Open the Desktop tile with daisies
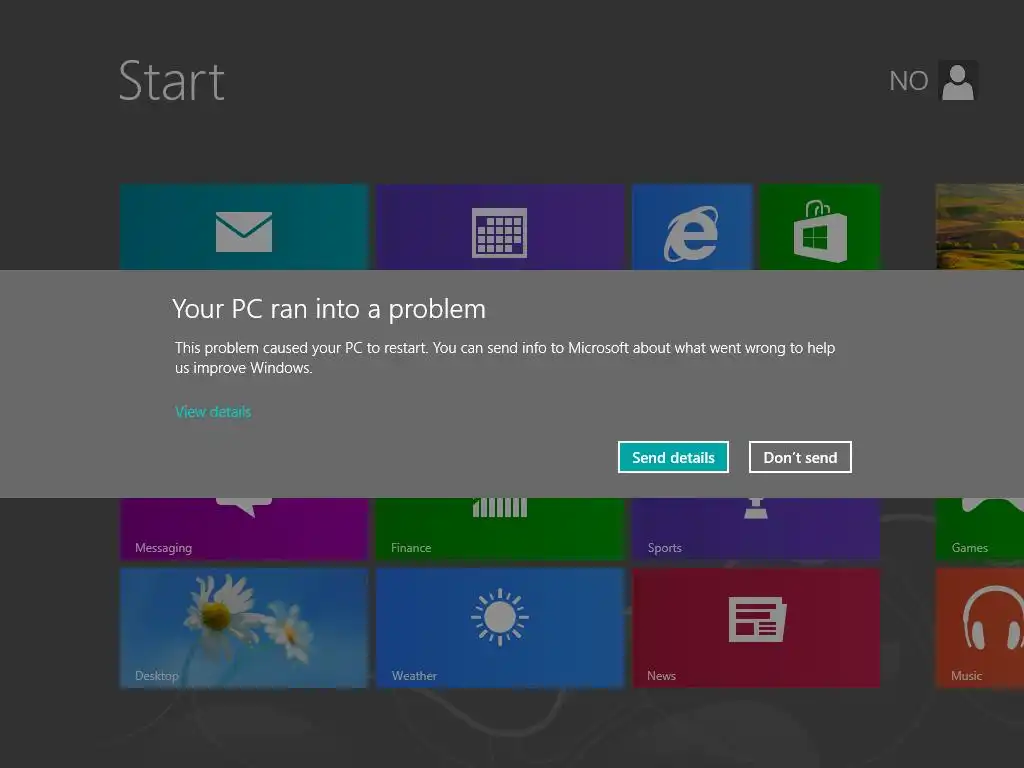Screen dimensions: 1024x768 point(244,628)
